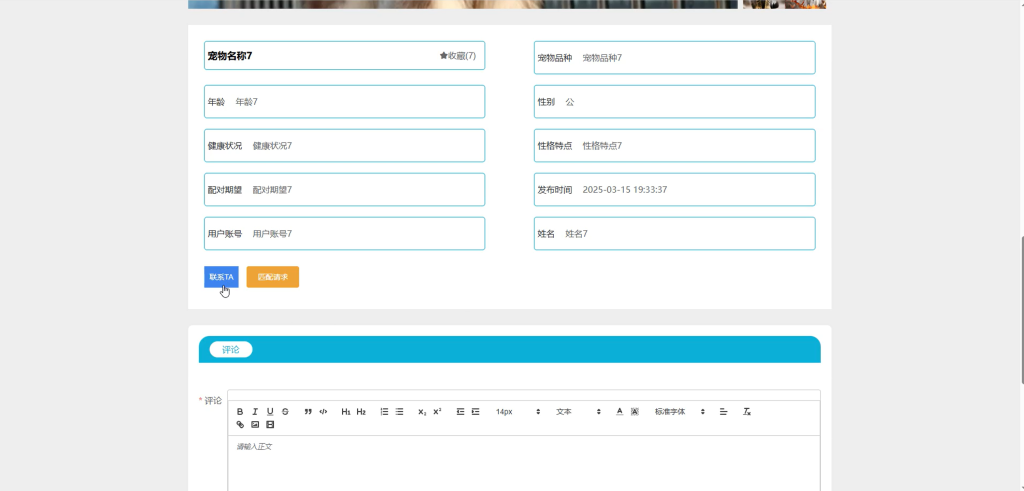1024x491 pixels.
Task: Apply Heading 1 style
Action: click(x=346, y=412)
